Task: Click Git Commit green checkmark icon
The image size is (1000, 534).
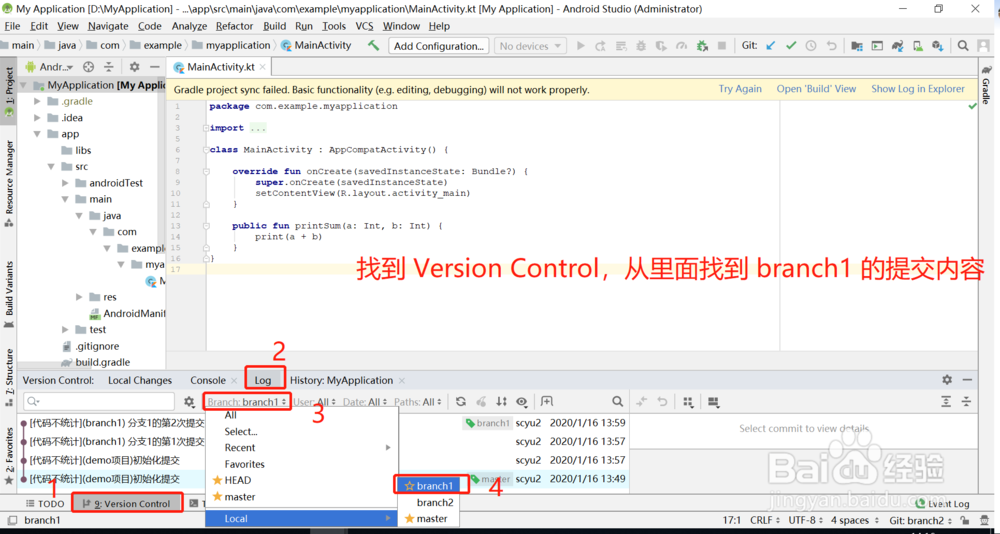Action: click(791, 46)
